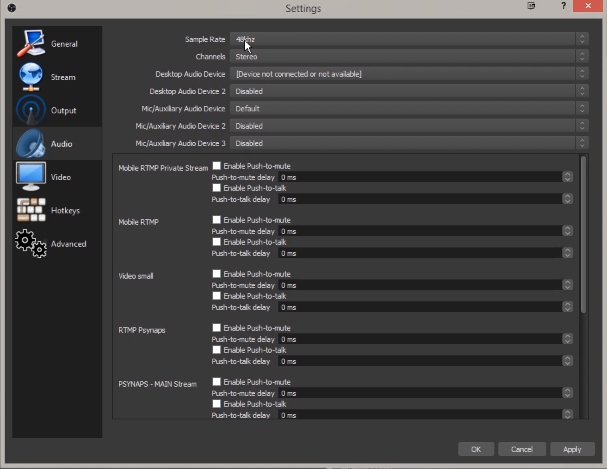Click the 'Video small' source label
Viewport: 607px width, 469px height.
pyautogui.click(x=136, y=276)
